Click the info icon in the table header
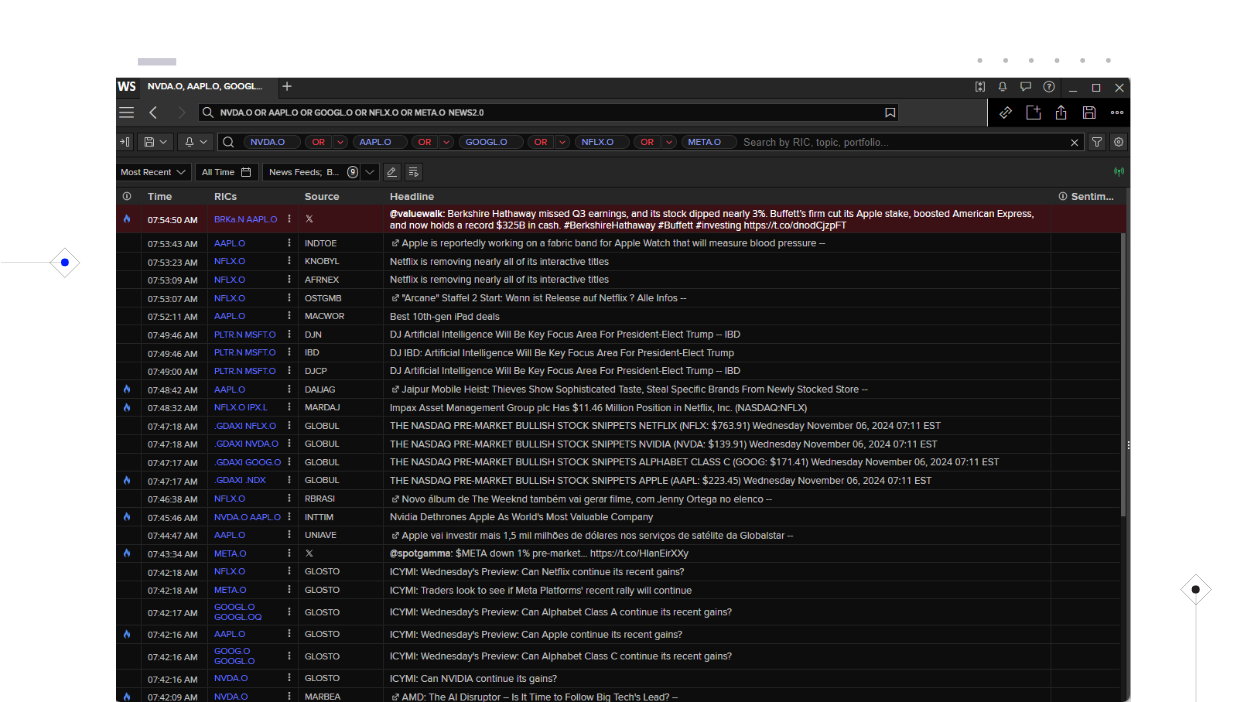This screenshot has height=702, width=1248. pyautogui.click(x=127, y=197)
